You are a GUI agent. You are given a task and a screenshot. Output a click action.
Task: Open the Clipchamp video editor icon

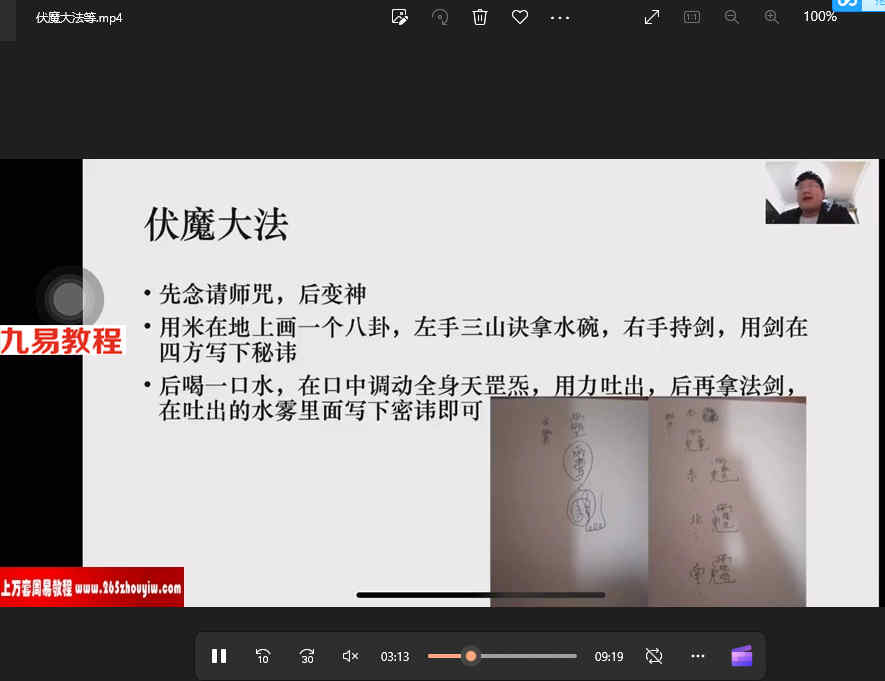point(741,656)
